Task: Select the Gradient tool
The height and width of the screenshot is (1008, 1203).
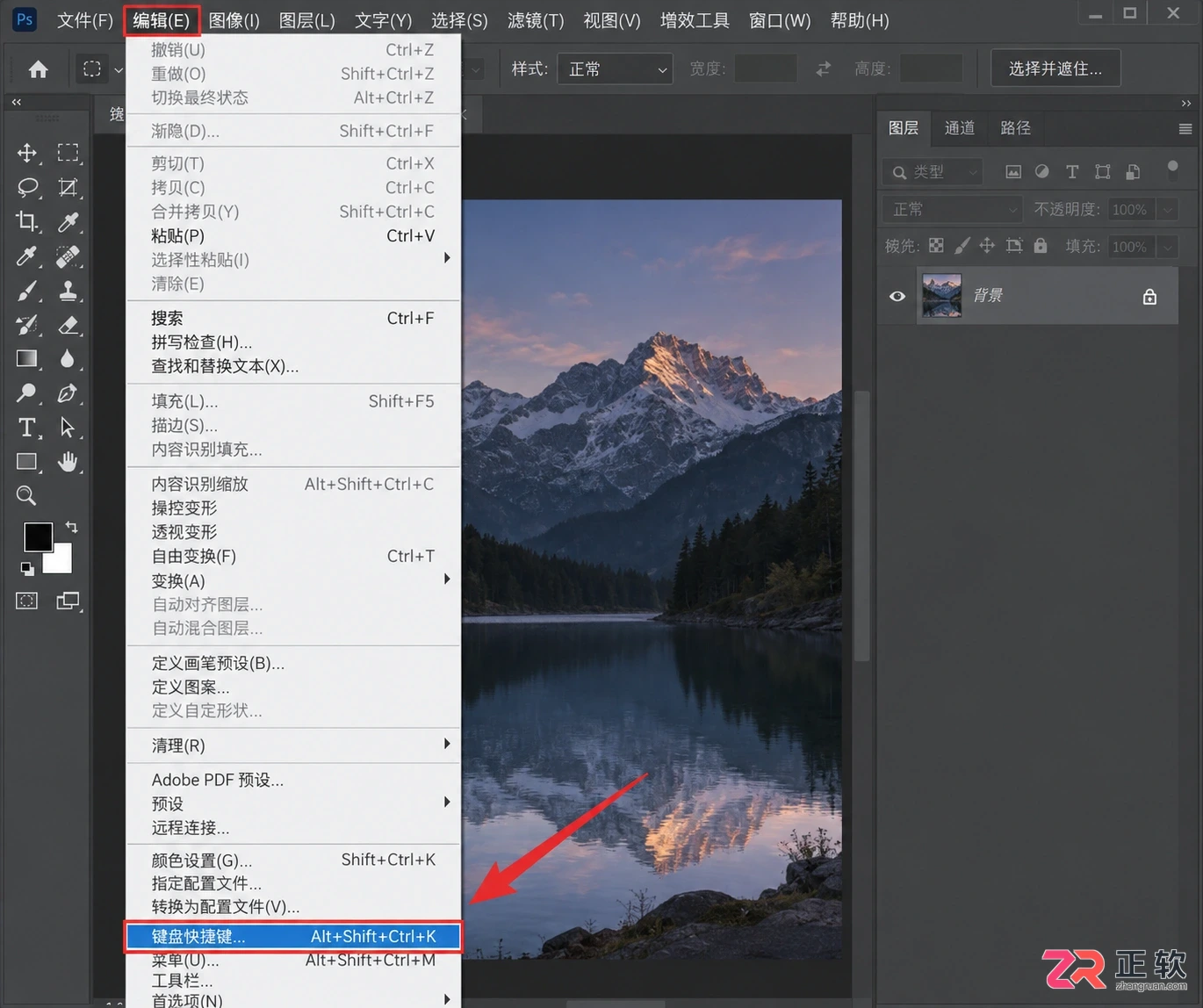Action: click(27, 358)
